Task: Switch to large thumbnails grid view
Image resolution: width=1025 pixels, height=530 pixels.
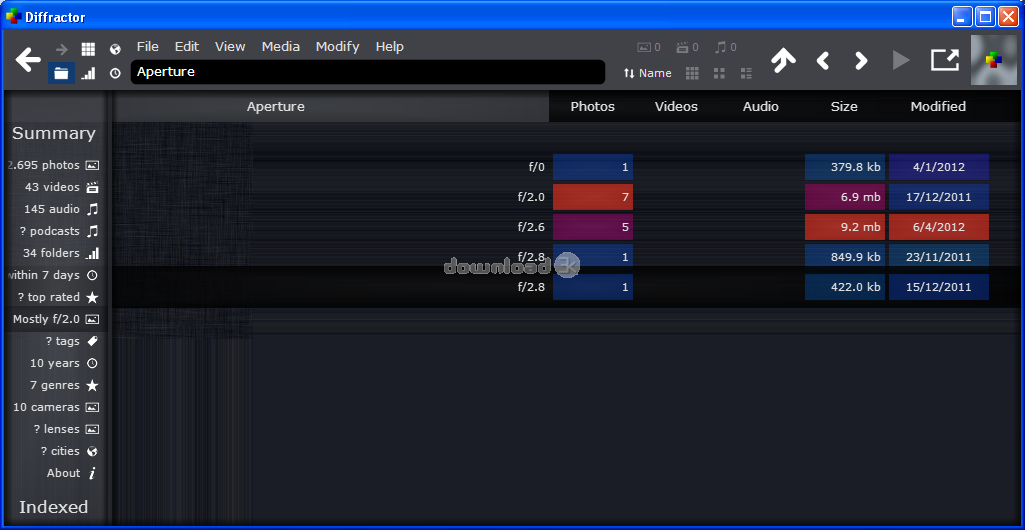Action: pyautogui.click(x=719, y=73)
